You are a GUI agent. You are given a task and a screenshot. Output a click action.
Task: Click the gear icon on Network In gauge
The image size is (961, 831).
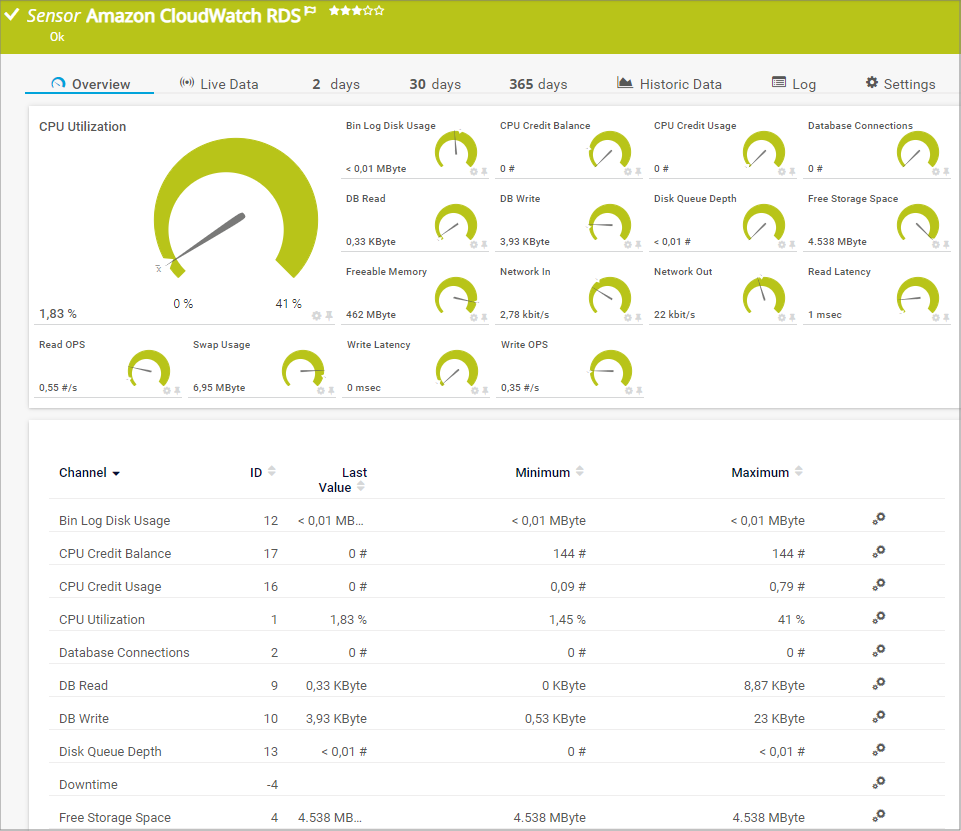coord(628,318)
